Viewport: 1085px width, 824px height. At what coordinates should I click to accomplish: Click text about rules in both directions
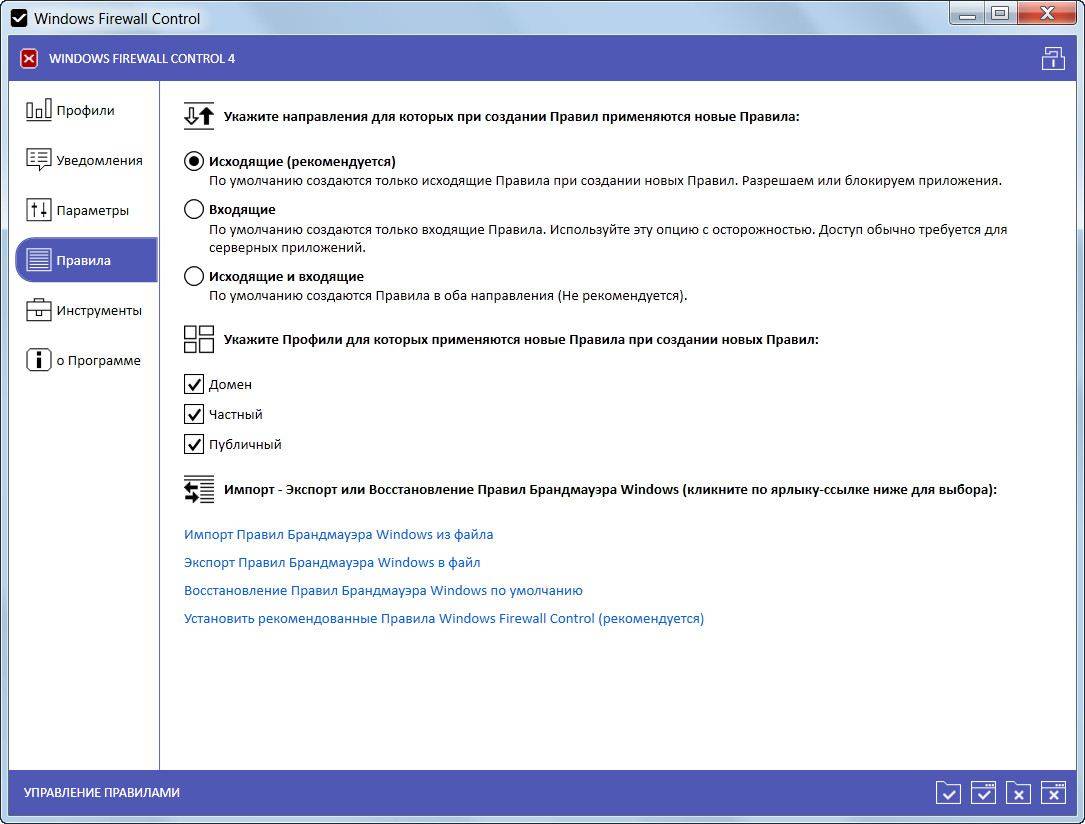[448, 296]
